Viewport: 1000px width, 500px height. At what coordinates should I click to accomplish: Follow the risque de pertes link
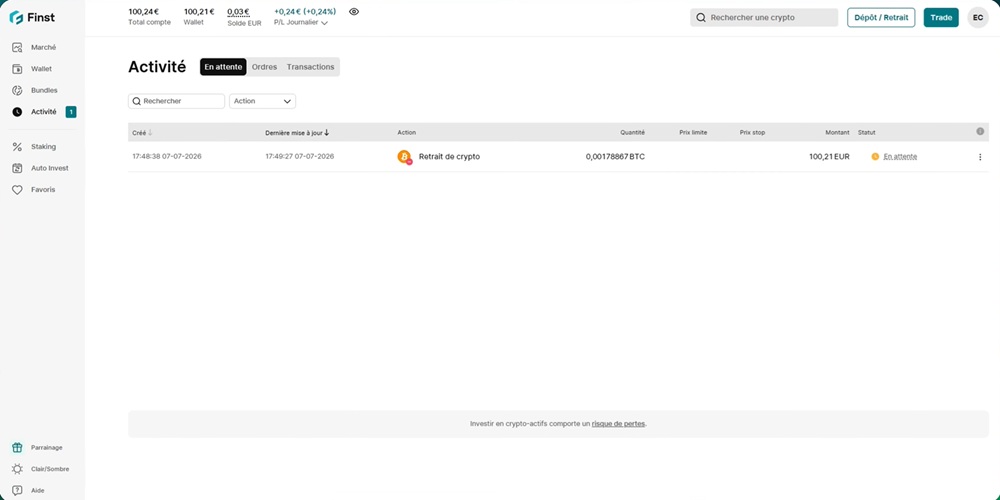(618, 423)
